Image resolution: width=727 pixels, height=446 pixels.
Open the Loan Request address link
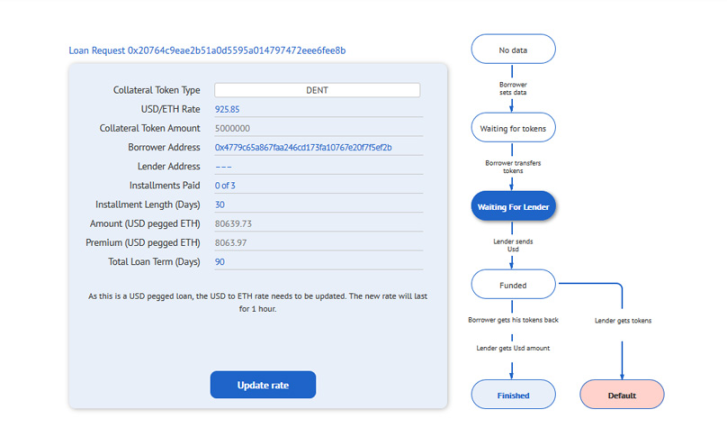[207, 50]
